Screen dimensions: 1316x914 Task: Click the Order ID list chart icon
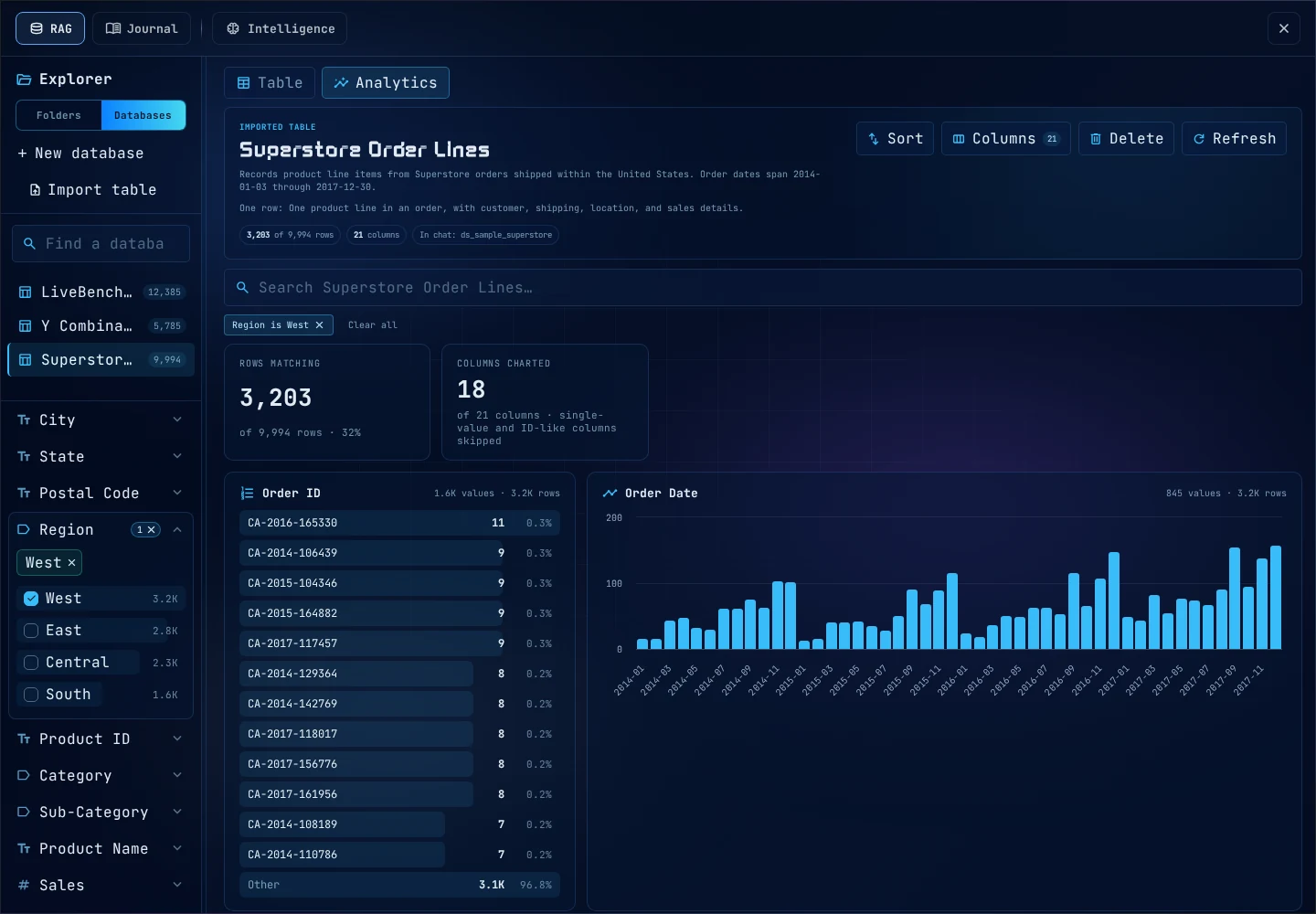(x=247, y=494)
